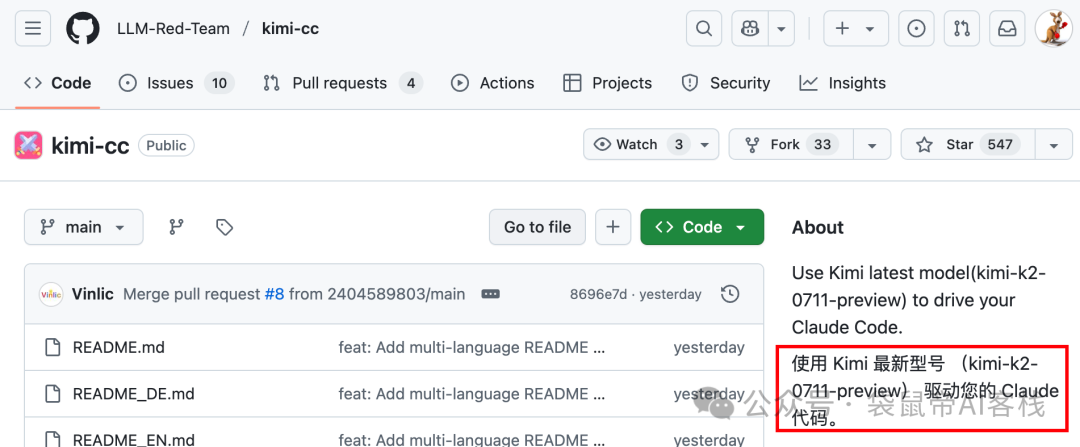
Task: Click the About section heading
Action: (x=818, y=227)
